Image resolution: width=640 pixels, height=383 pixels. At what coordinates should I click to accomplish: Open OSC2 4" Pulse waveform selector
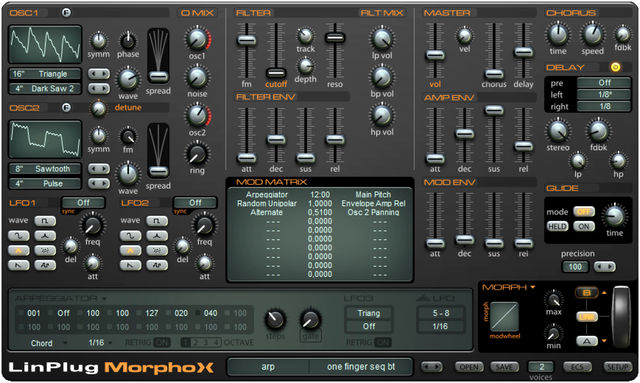click(x=45, y=183)
